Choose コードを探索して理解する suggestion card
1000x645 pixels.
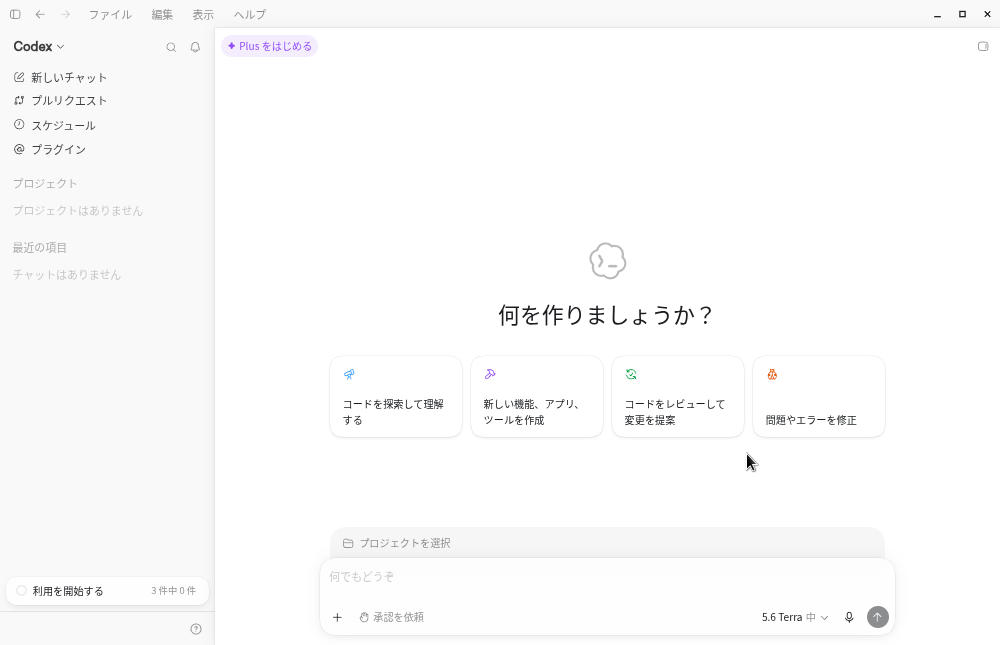tap(396, 397)
